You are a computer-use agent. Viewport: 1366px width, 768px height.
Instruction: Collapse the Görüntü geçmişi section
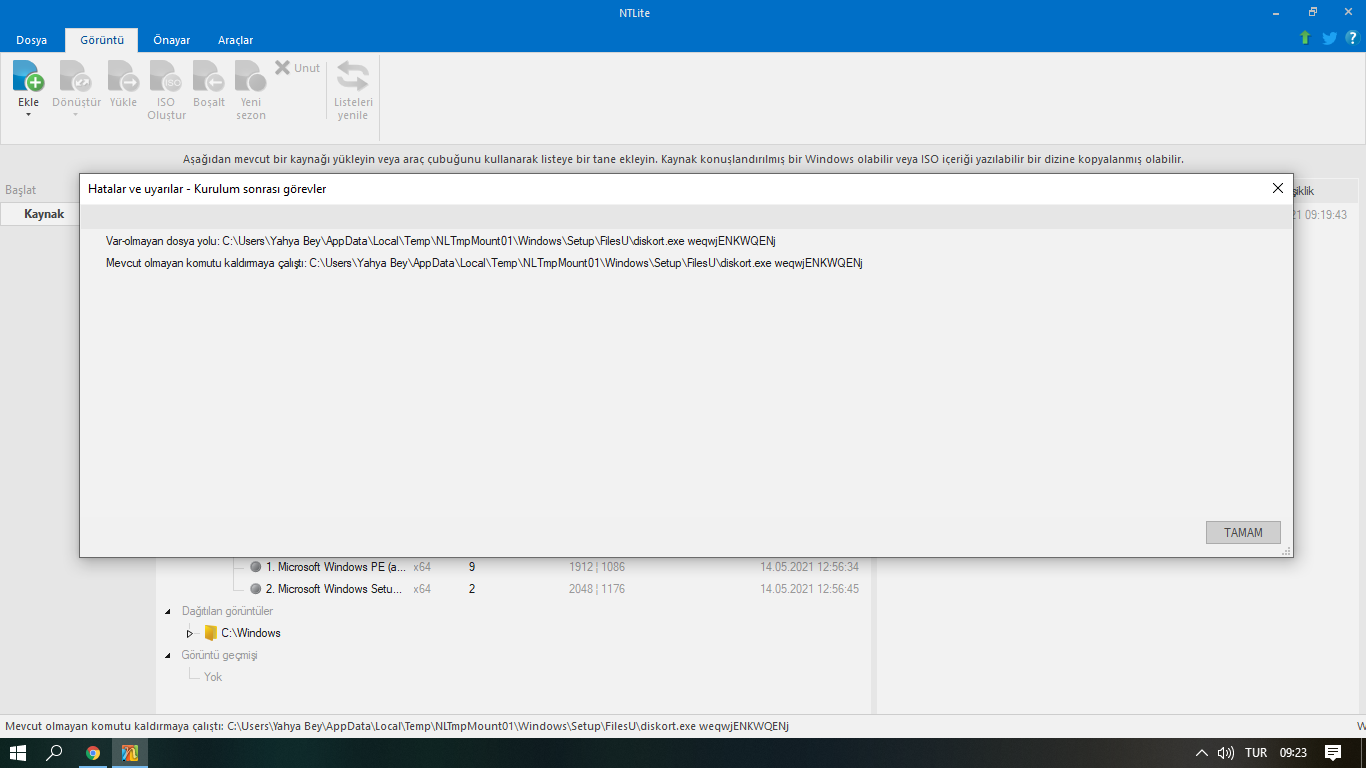click(168, 655)
